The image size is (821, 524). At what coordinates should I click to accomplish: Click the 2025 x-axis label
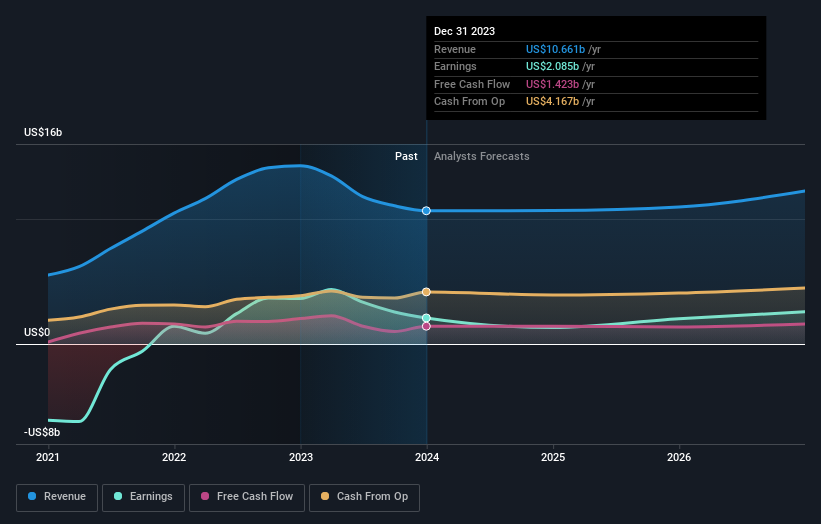(553, 457)
